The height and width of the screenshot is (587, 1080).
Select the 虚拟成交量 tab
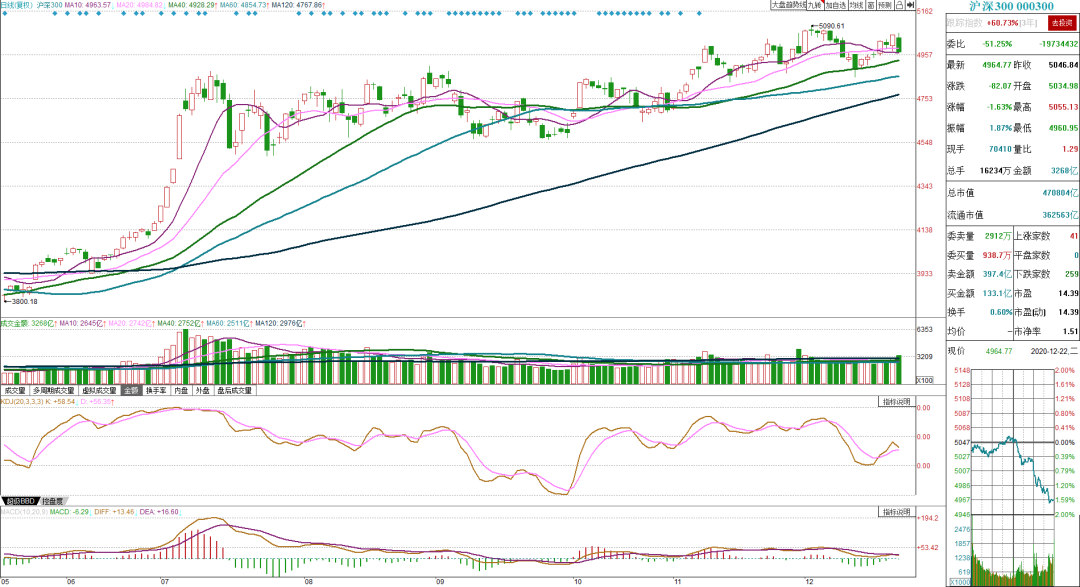99,390
